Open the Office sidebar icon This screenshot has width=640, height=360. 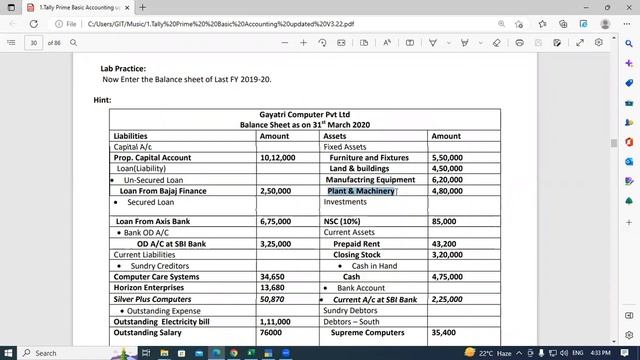629,142
